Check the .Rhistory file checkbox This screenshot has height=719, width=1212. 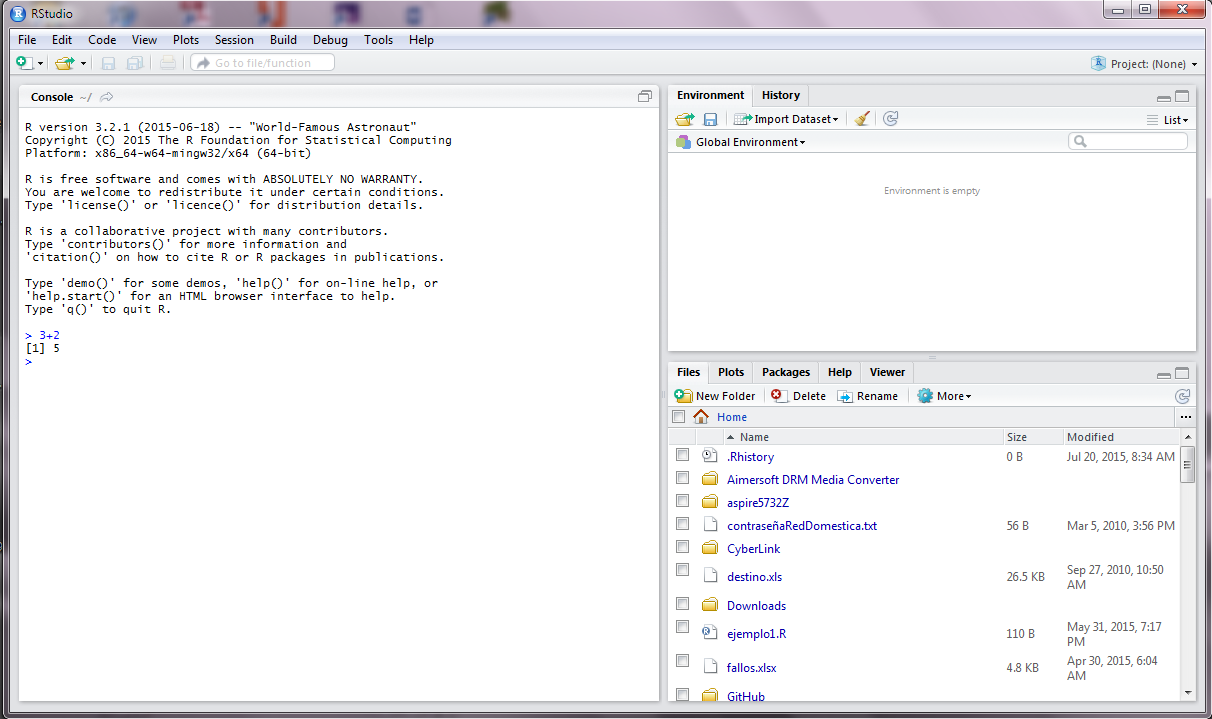pyautogui.click(x=682, y=455)
